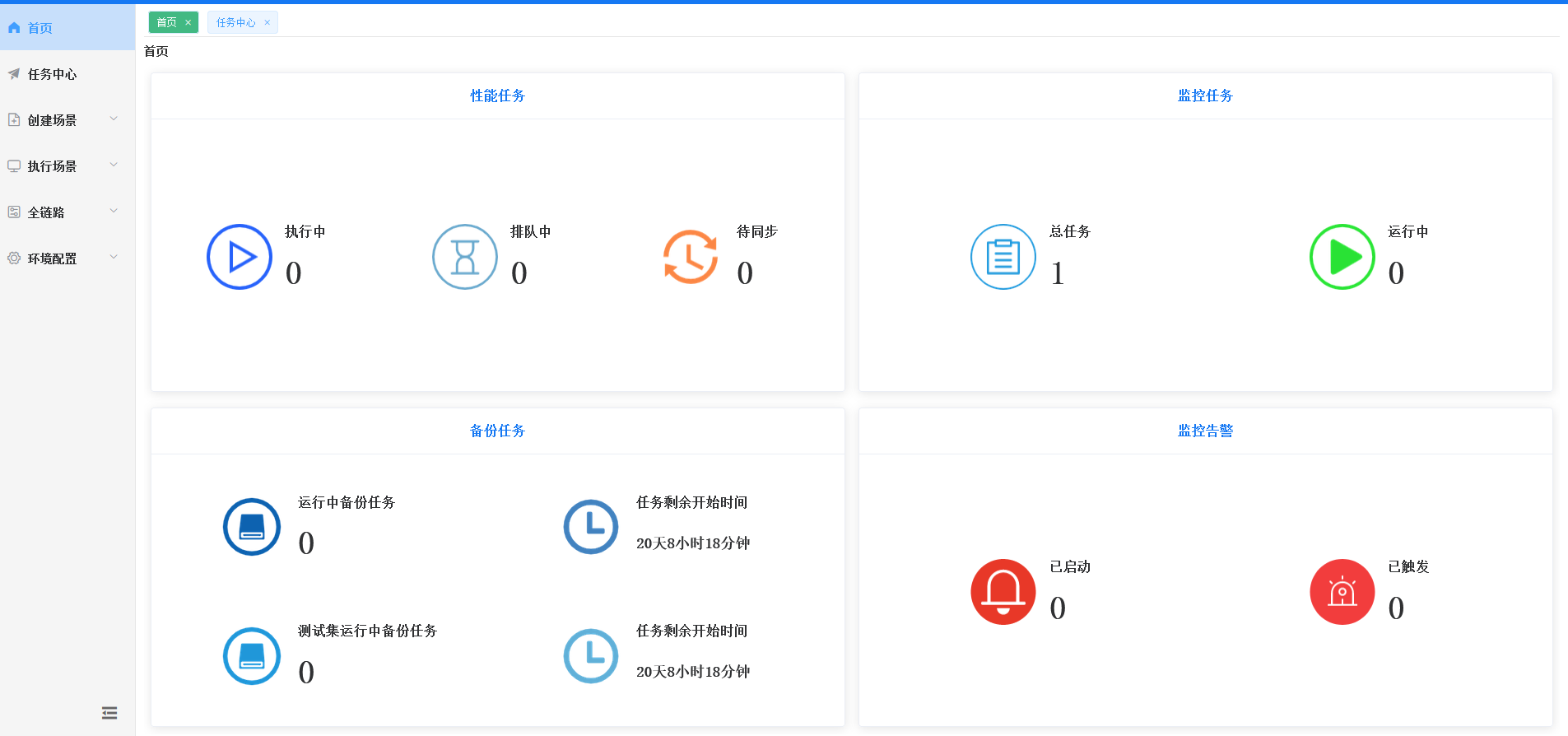Click the red bell icon for 已启动
The width and height of the screenshot is (1568, 736).
coord(1003,592)
